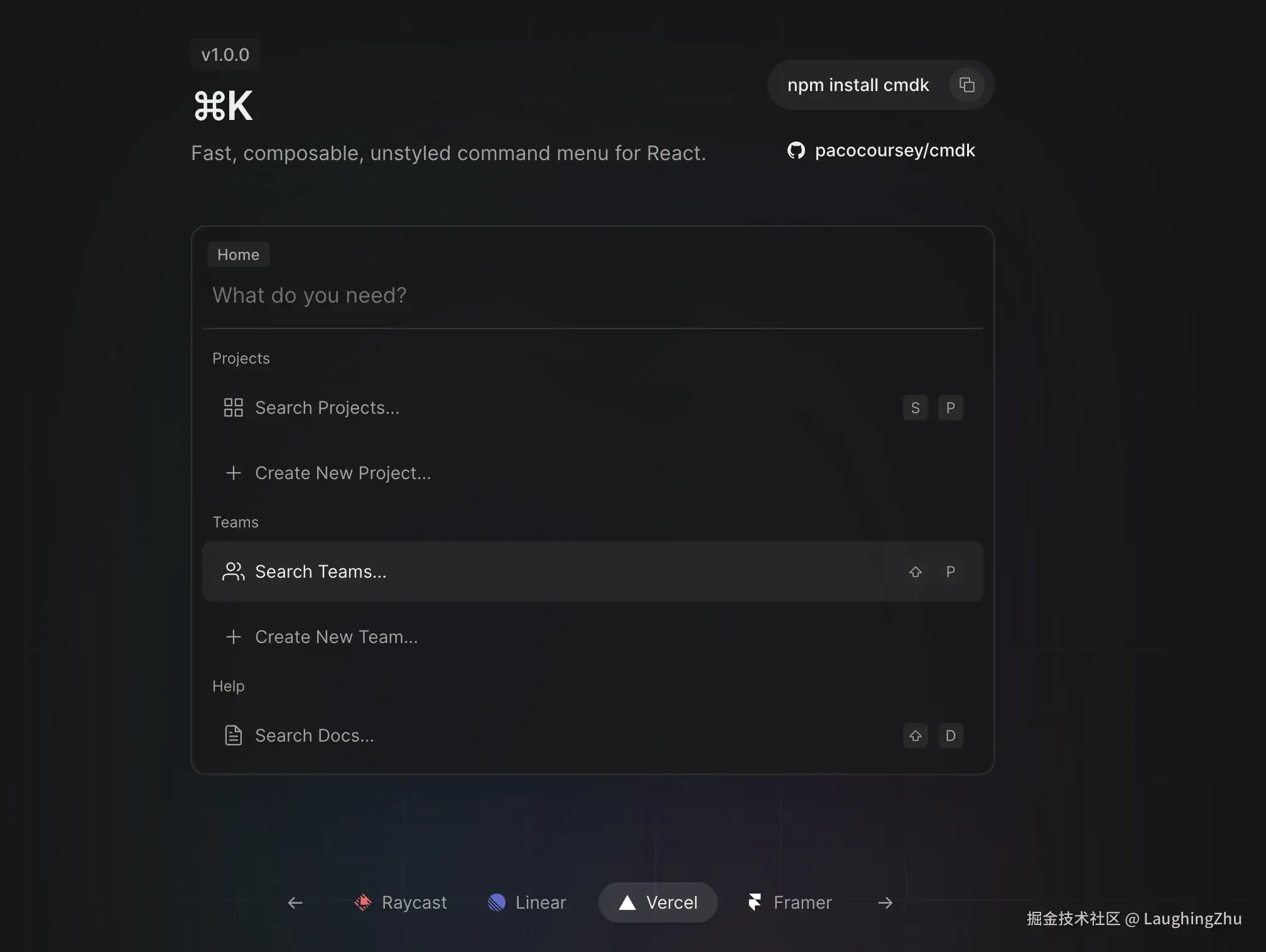
Task: Copy the npm install cmdk command
Action: pyautogui.click(x=966, y=85)
